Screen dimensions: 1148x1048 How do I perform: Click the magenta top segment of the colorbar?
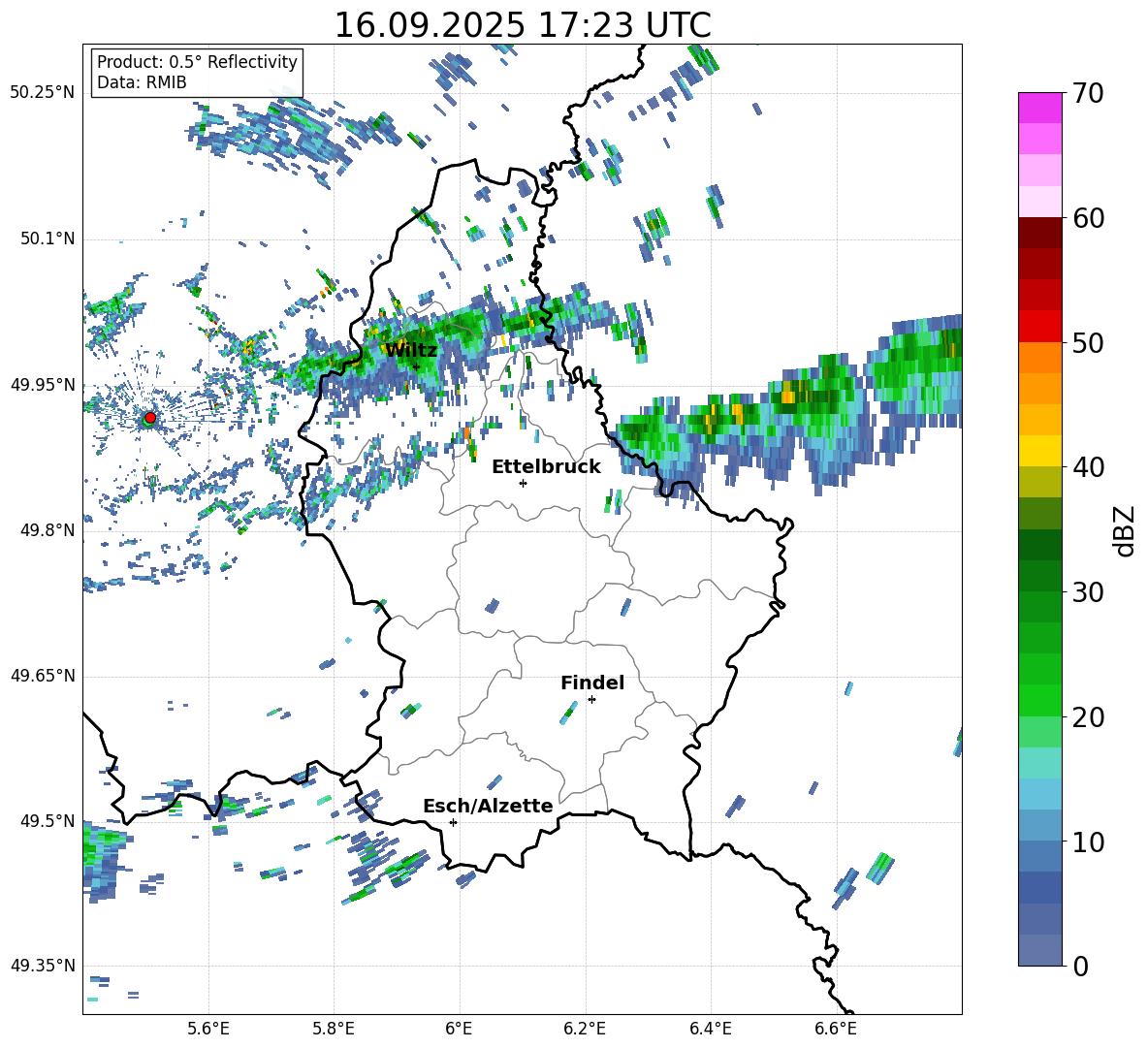tap(1039, 108)
